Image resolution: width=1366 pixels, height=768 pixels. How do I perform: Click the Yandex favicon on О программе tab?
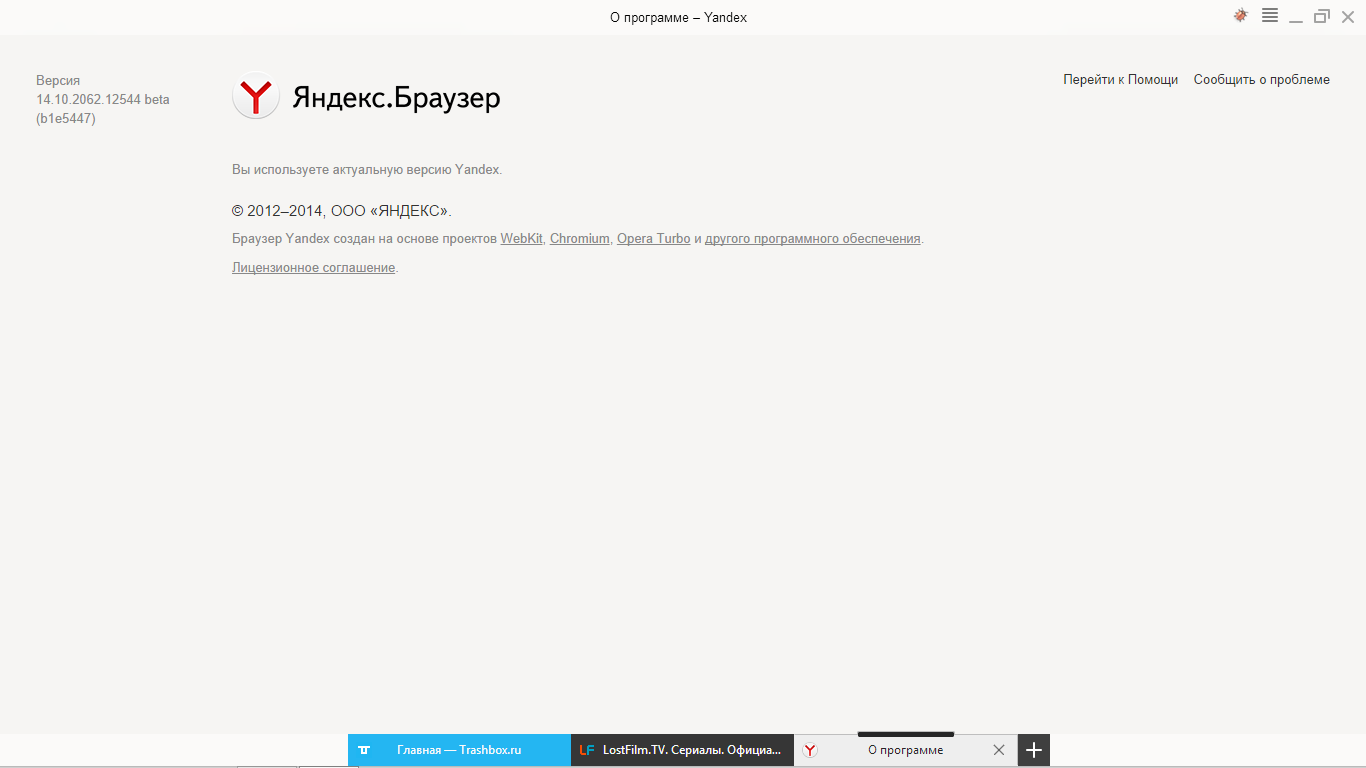810,750
